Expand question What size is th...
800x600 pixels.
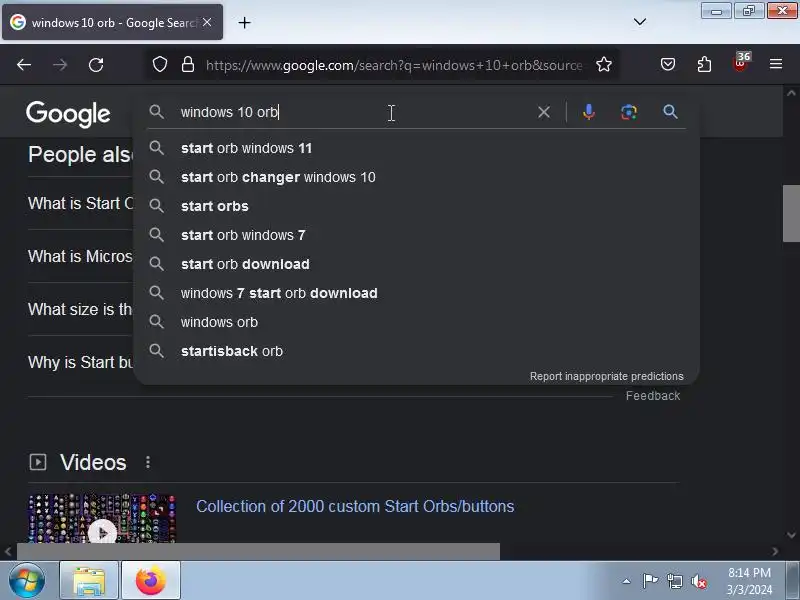[81, 310]
